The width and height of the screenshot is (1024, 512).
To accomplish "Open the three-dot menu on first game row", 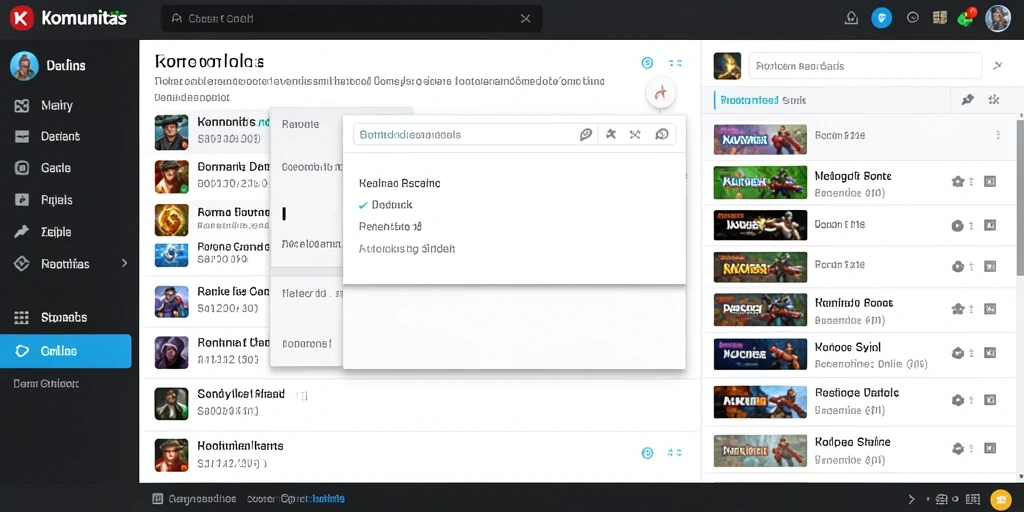I will [998, 135].
